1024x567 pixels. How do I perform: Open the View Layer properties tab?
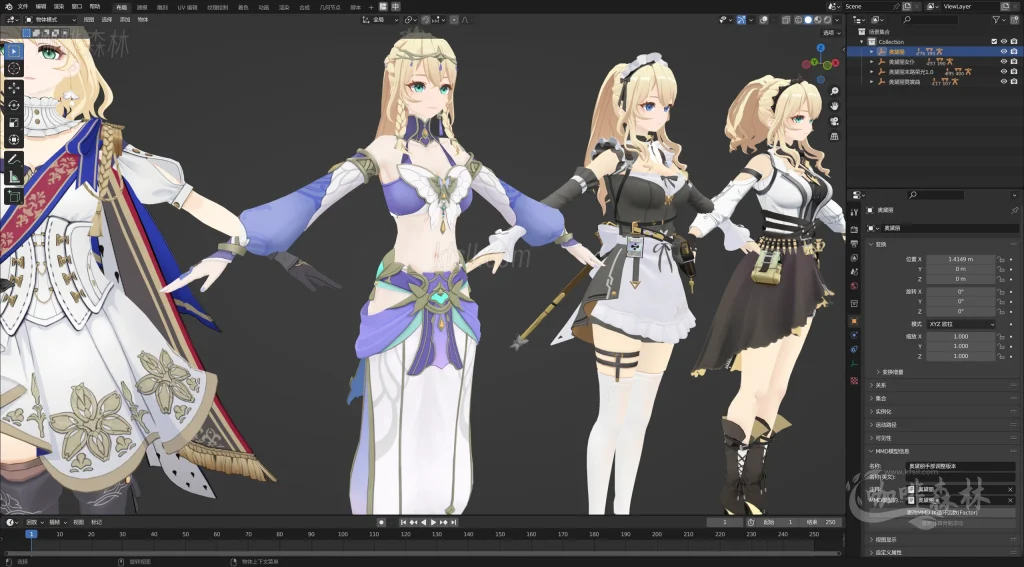pos(854,257)
